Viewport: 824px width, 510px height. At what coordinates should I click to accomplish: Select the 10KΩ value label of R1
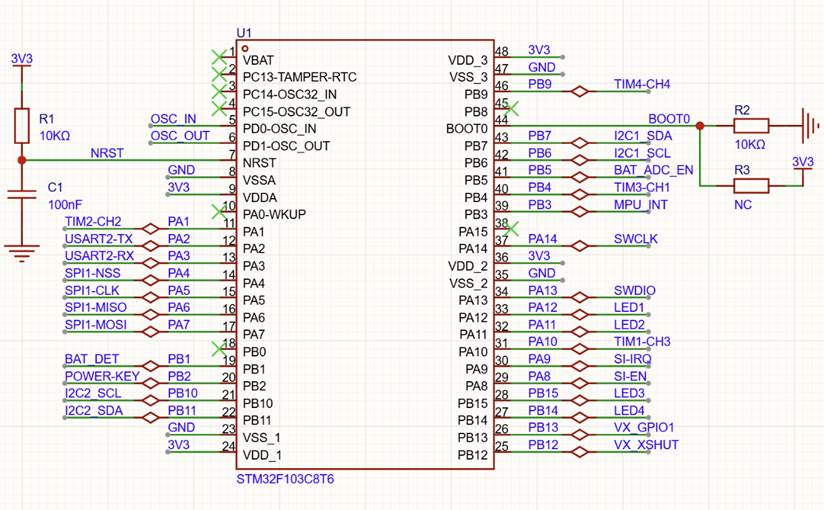[55, 136]
